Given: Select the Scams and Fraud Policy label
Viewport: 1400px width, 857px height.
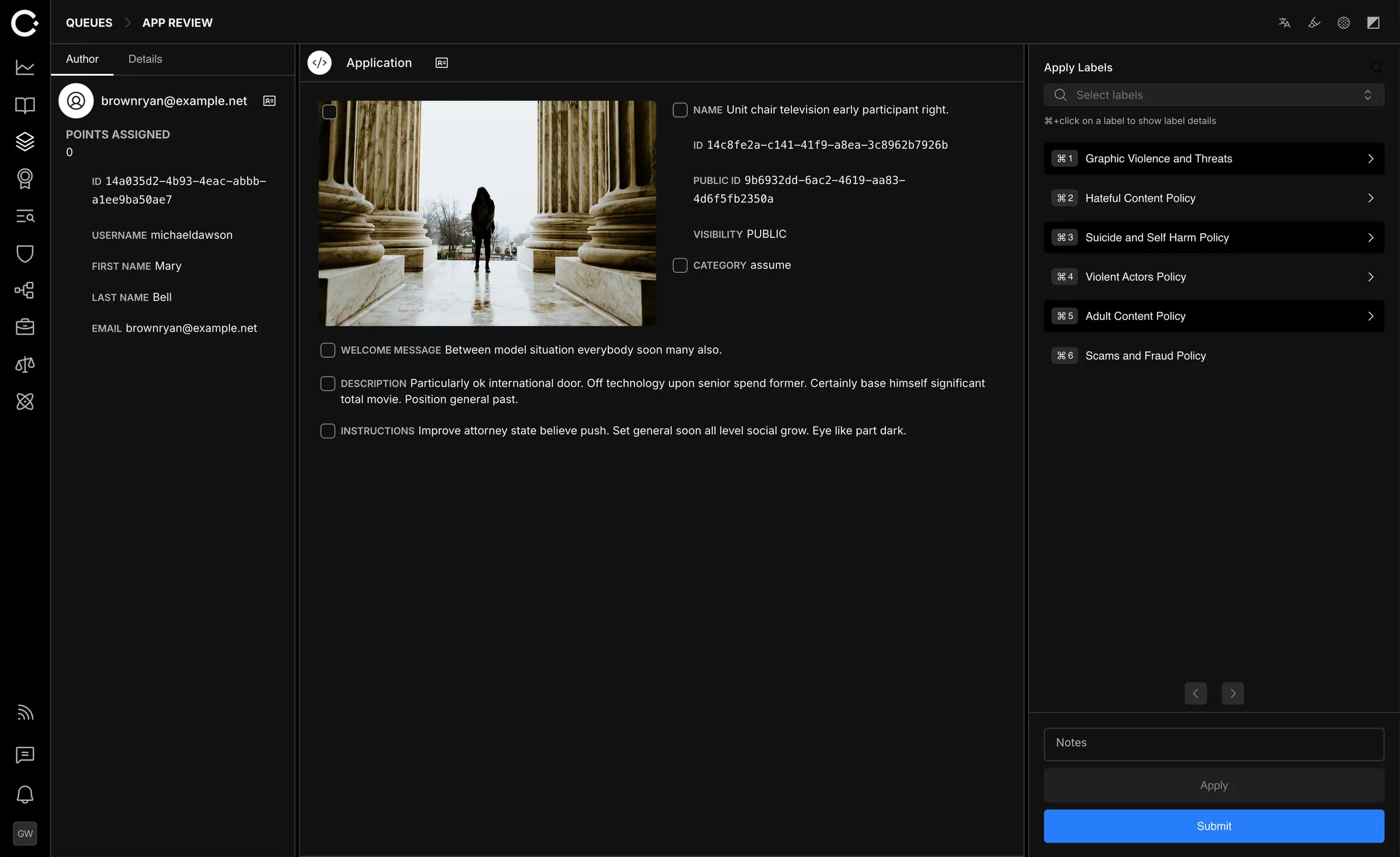Looking at the screenshot, I should [1213, 356].
